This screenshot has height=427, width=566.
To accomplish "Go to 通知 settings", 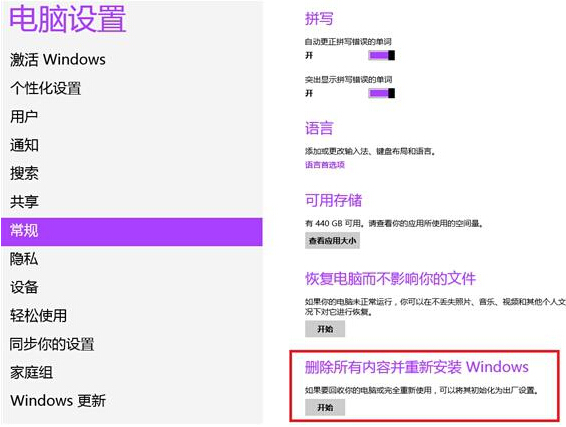I will pos(24,145).
